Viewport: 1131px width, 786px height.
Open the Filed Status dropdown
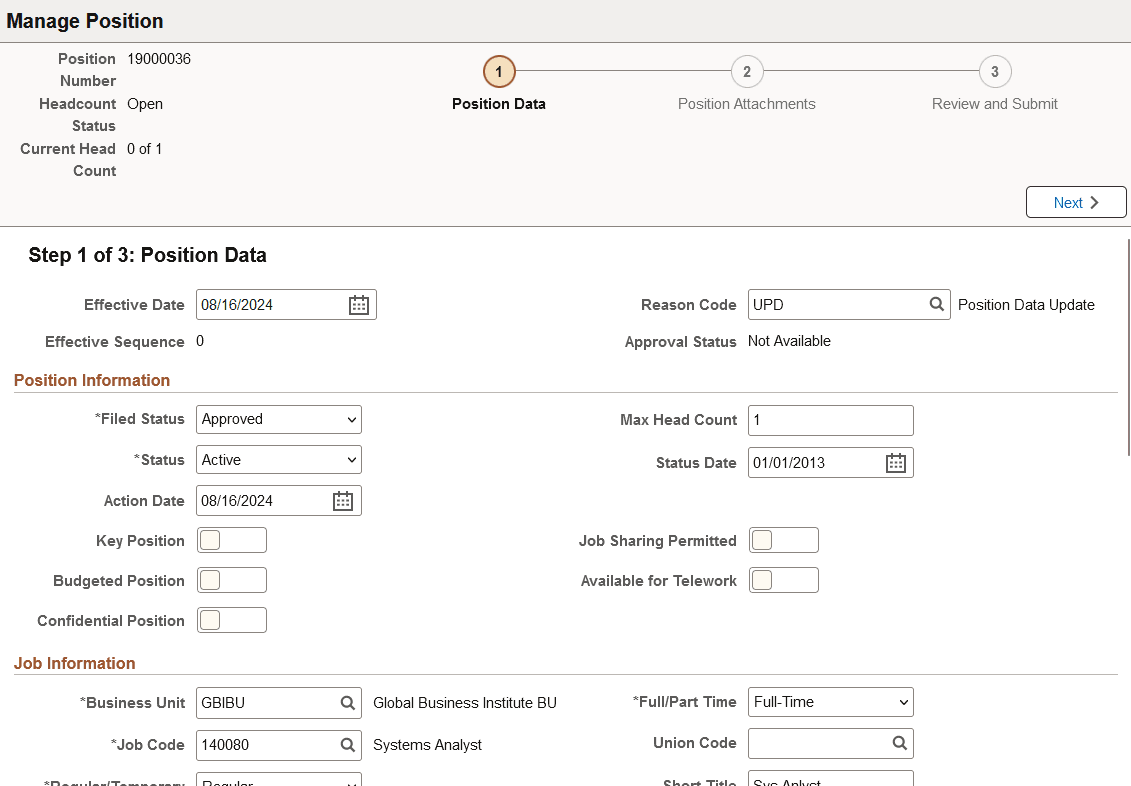(278, 419)
